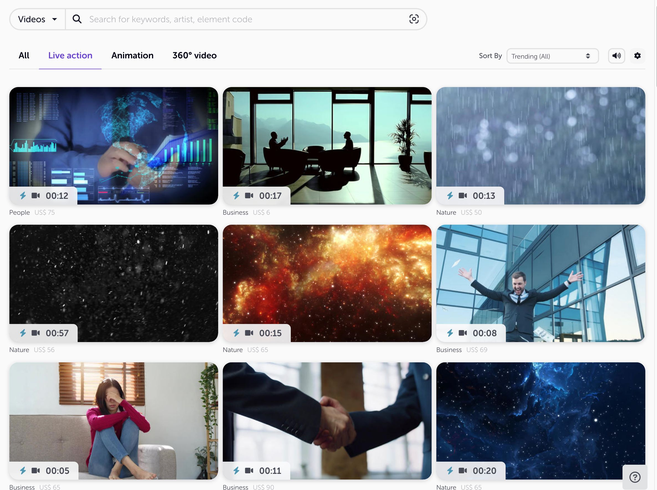Screen dimensions: 657x490
Task: Open the black snow particles video thumbnail
Action: tap(114, 283)
